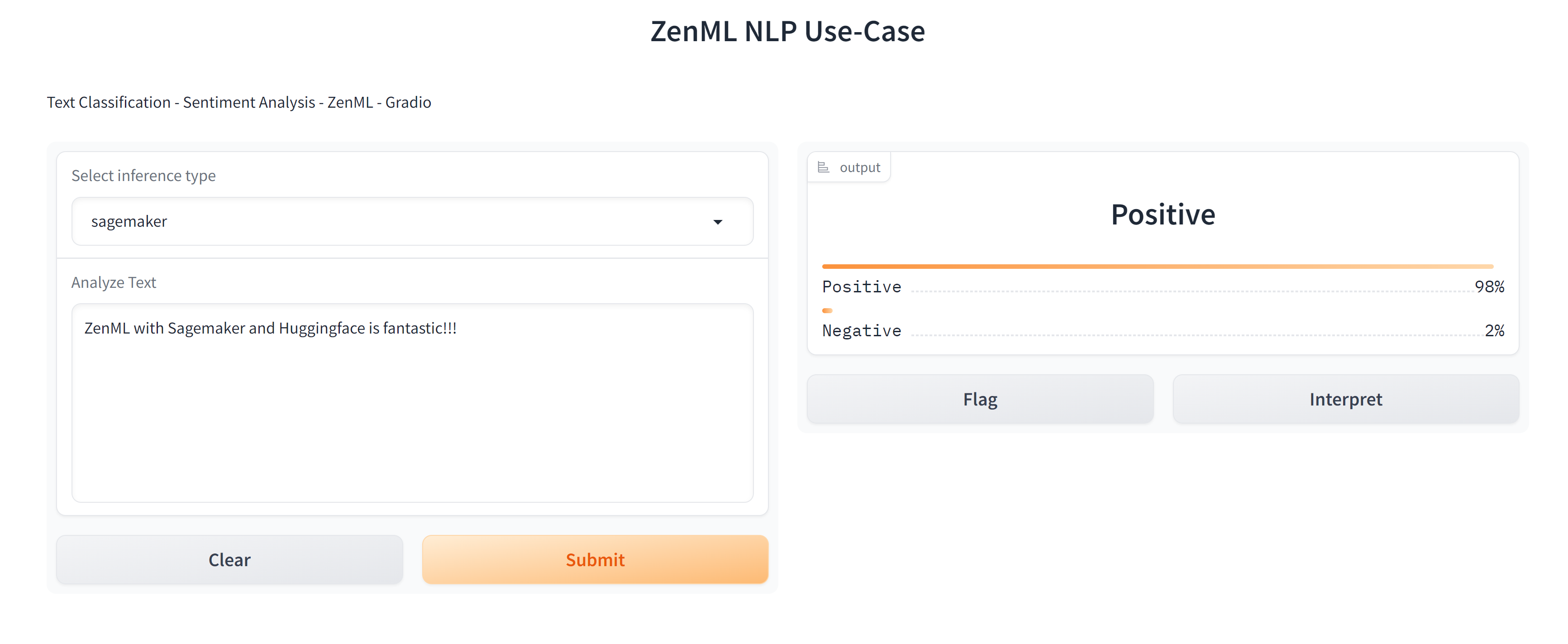Click the Select inference type label
This screenshot has height=644, width=1568.
point(143,175)
